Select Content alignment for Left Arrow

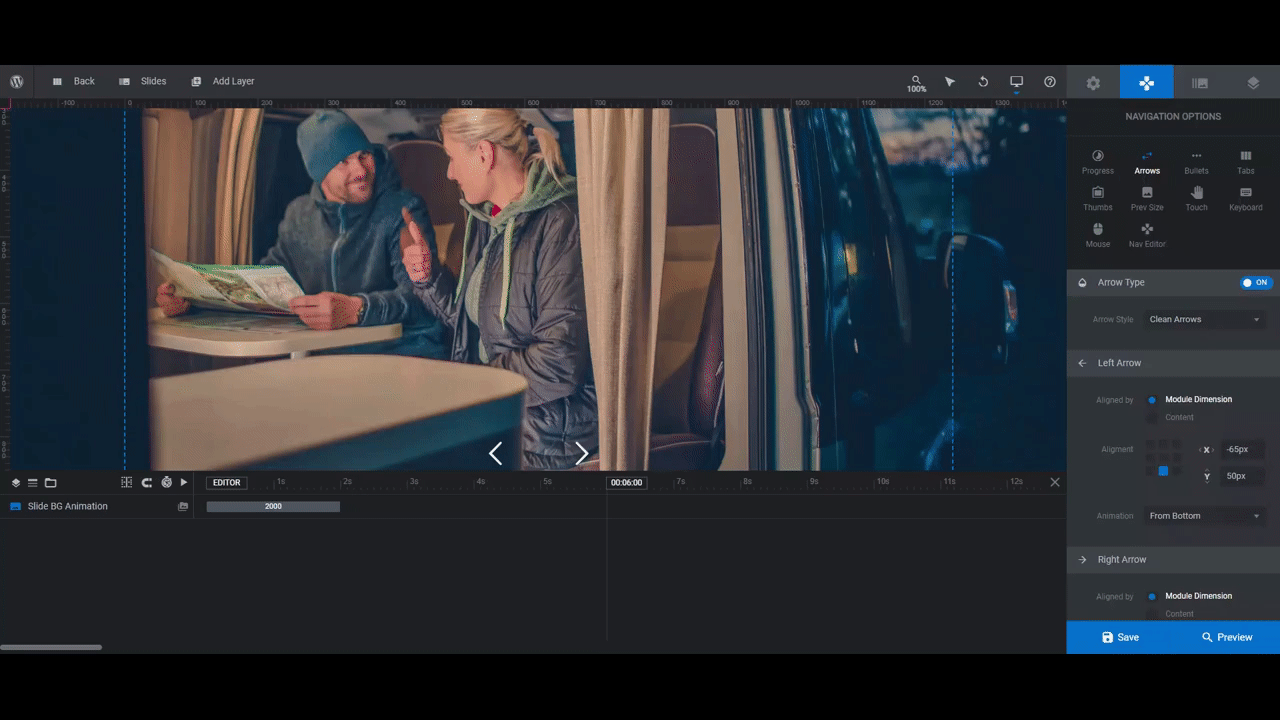coord(1152,417)
